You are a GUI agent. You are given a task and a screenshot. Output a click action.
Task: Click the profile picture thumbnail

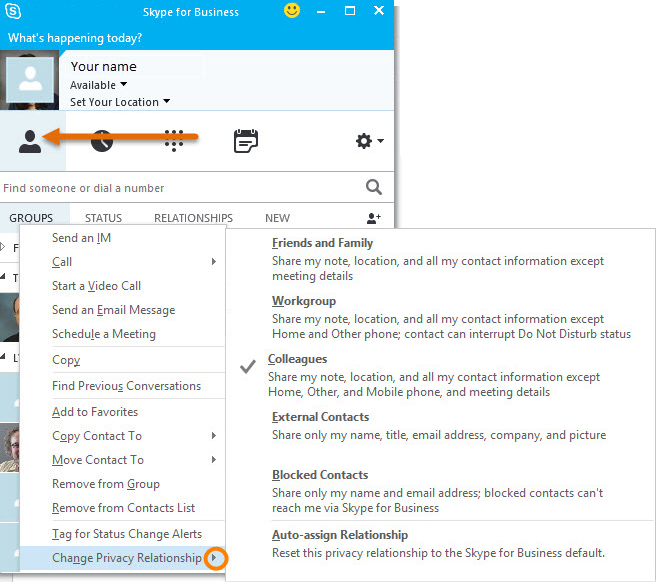tap(31, 82)
